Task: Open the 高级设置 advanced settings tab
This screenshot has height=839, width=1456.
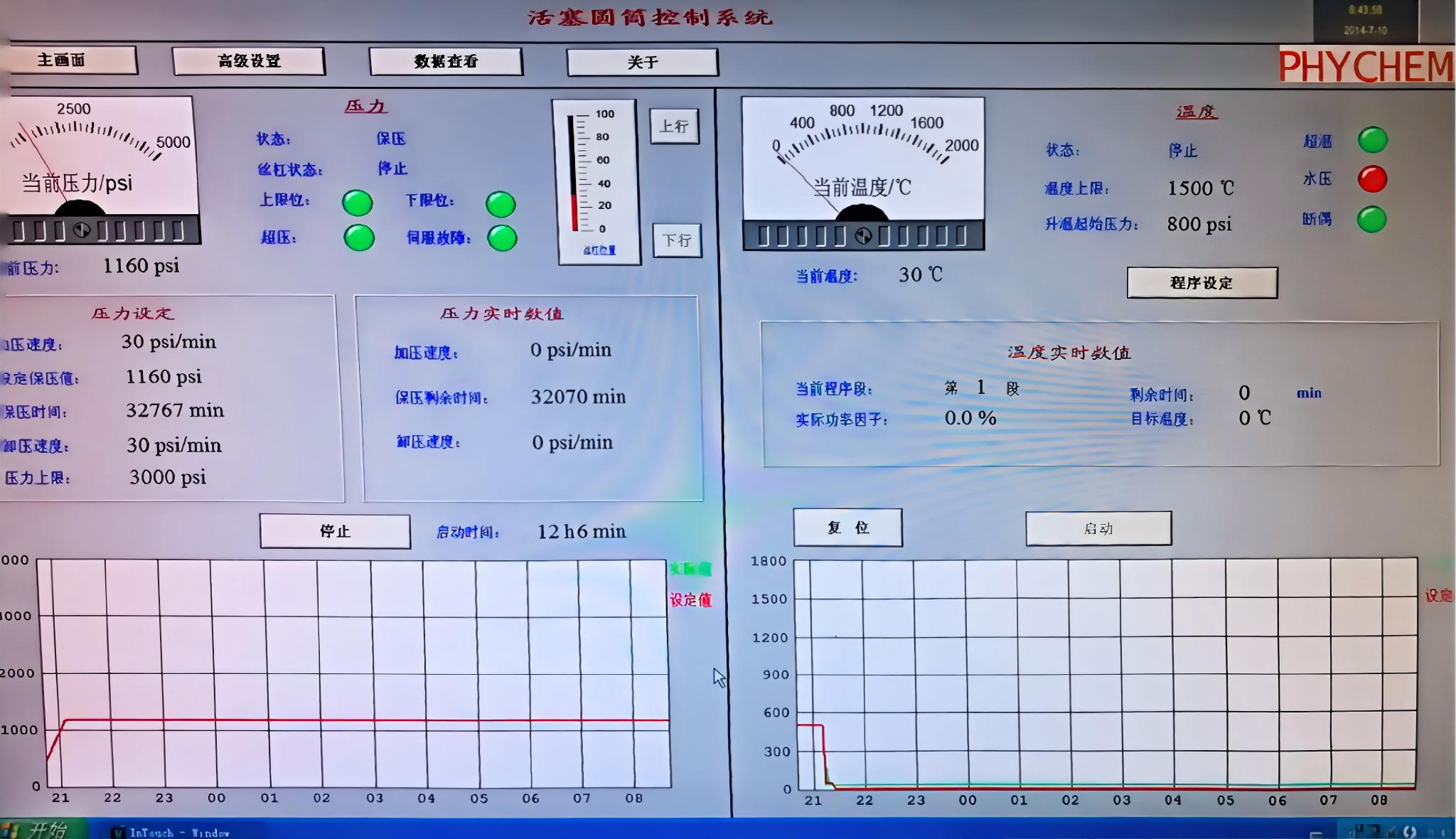Action: pos(249,61)
